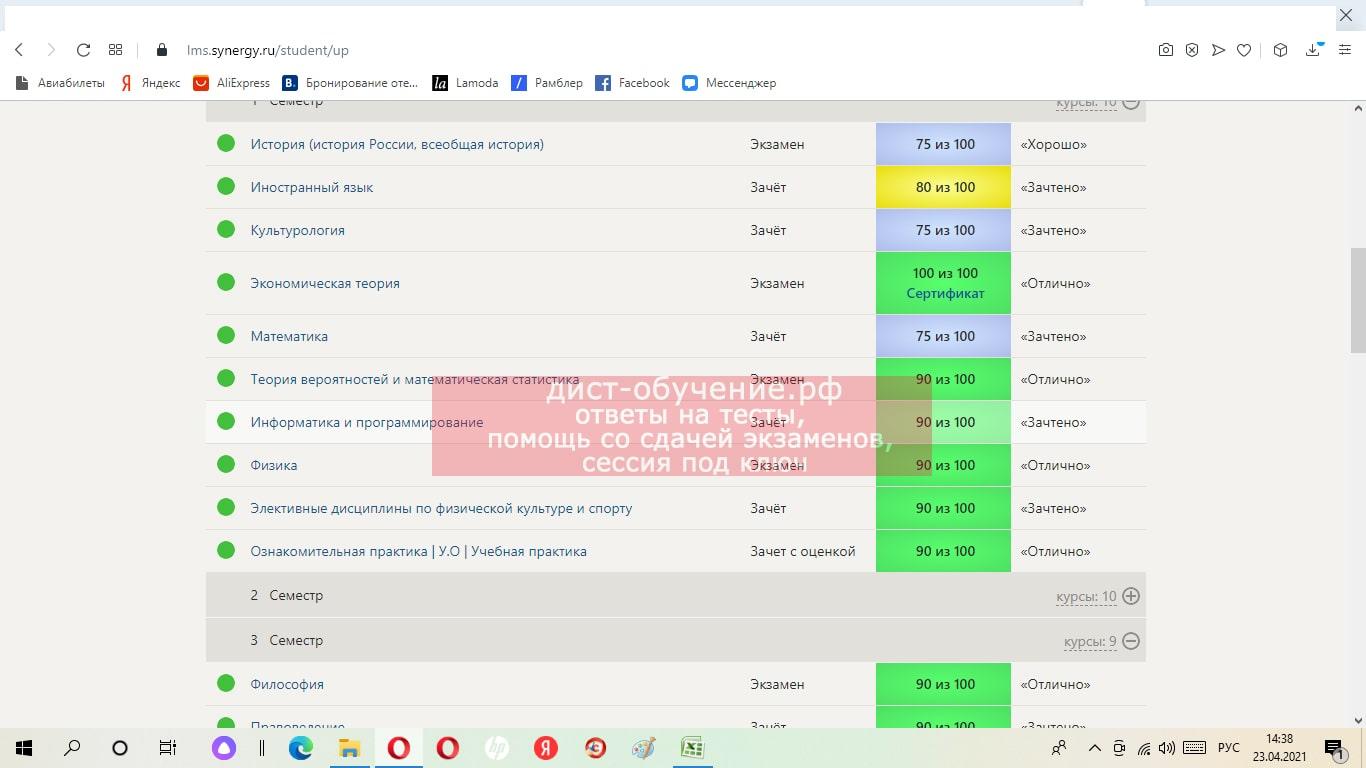Open Yandex Protect shield panel
This screenshot has height=768, width=1366.
pos(1191,50)
